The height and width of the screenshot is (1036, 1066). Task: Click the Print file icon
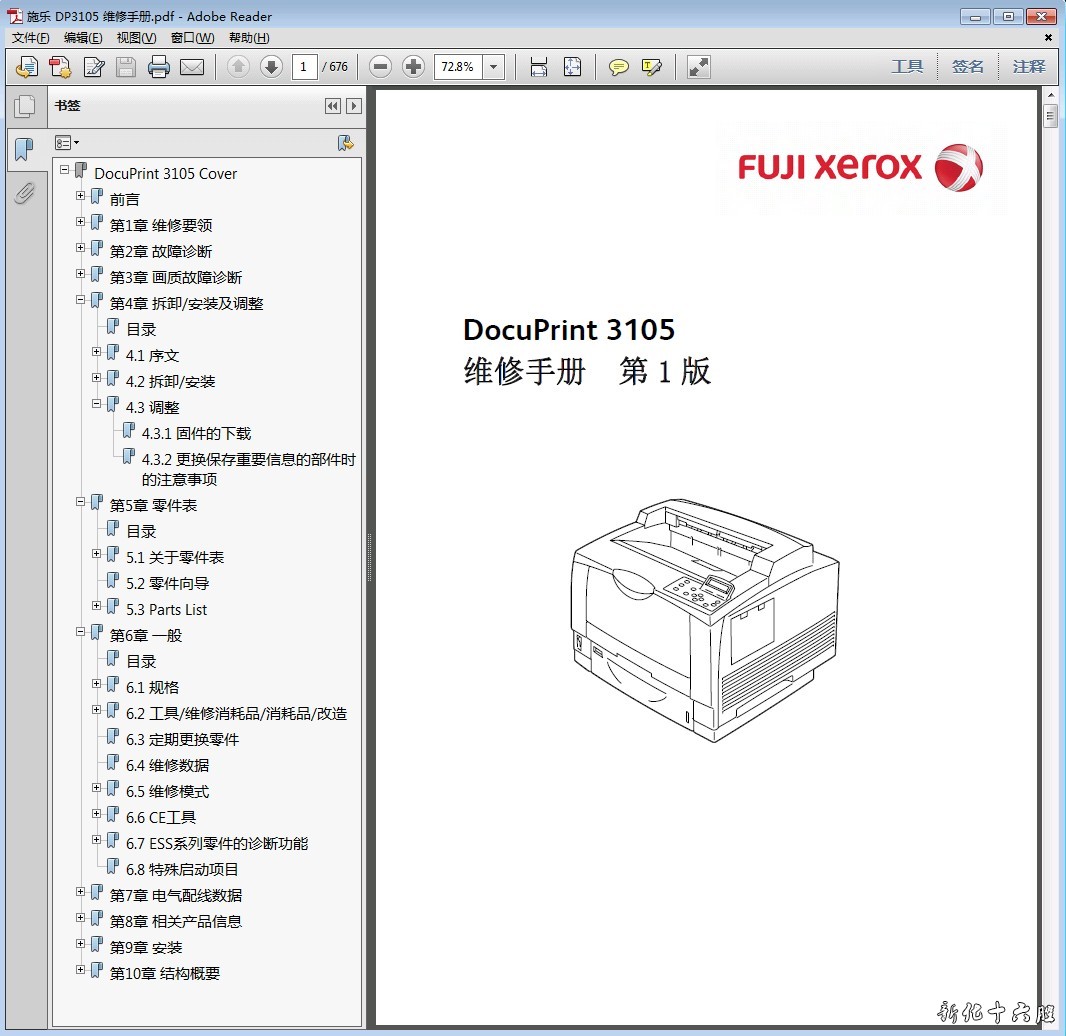pyautogui.click(x=159, y=67)
